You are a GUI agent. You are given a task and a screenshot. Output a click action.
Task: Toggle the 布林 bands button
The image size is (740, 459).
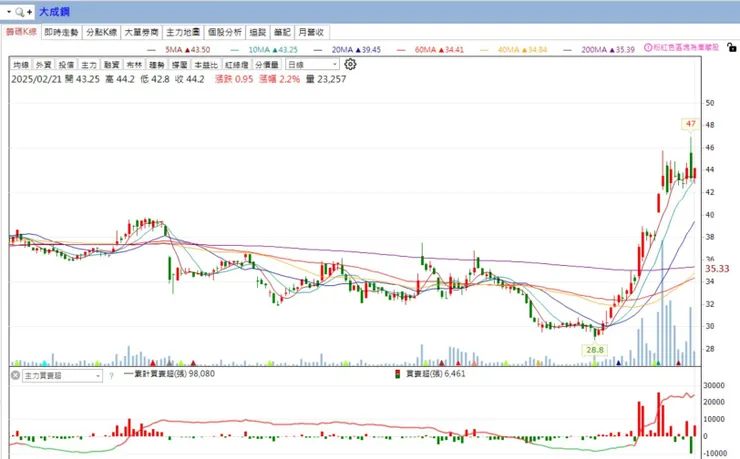pos(134,65)
